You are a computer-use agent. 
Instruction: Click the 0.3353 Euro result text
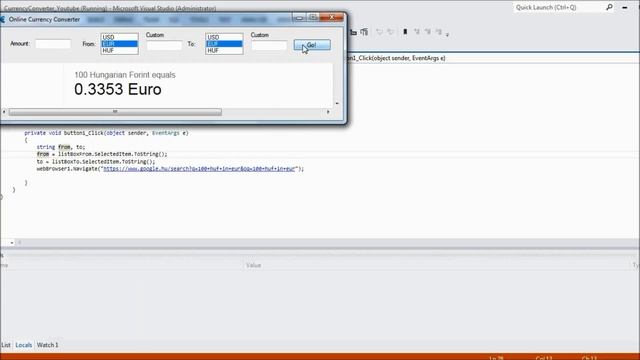pos(118,89)
